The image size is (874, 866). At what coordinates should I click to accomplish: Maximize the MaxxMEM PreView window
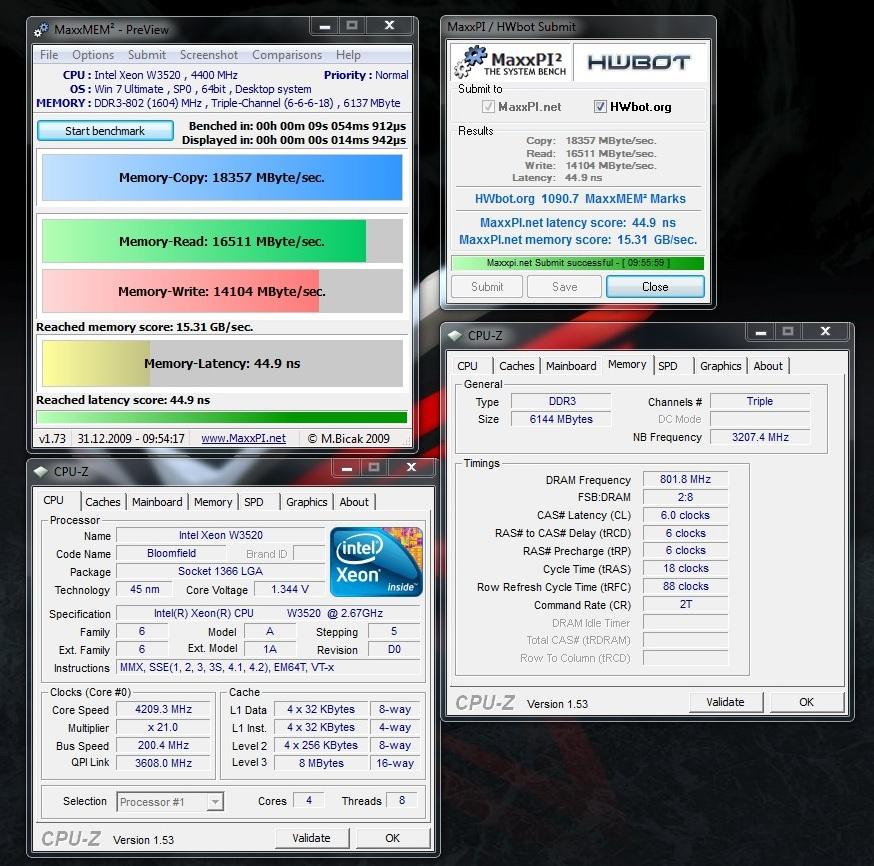point(352,26)
